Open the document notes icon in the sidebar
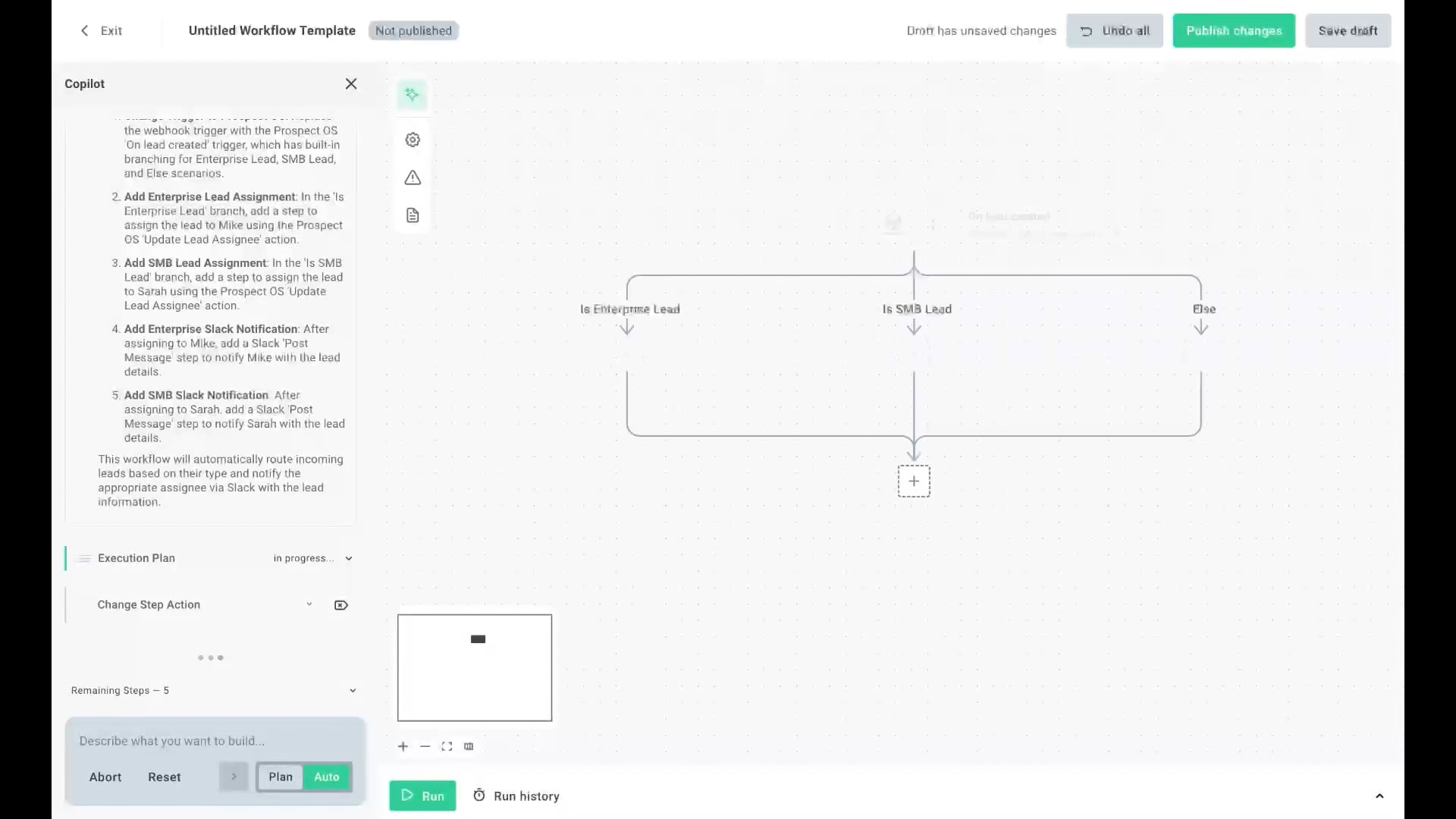The width and height of the screenshot is (1456, 819). click(412, 215)
